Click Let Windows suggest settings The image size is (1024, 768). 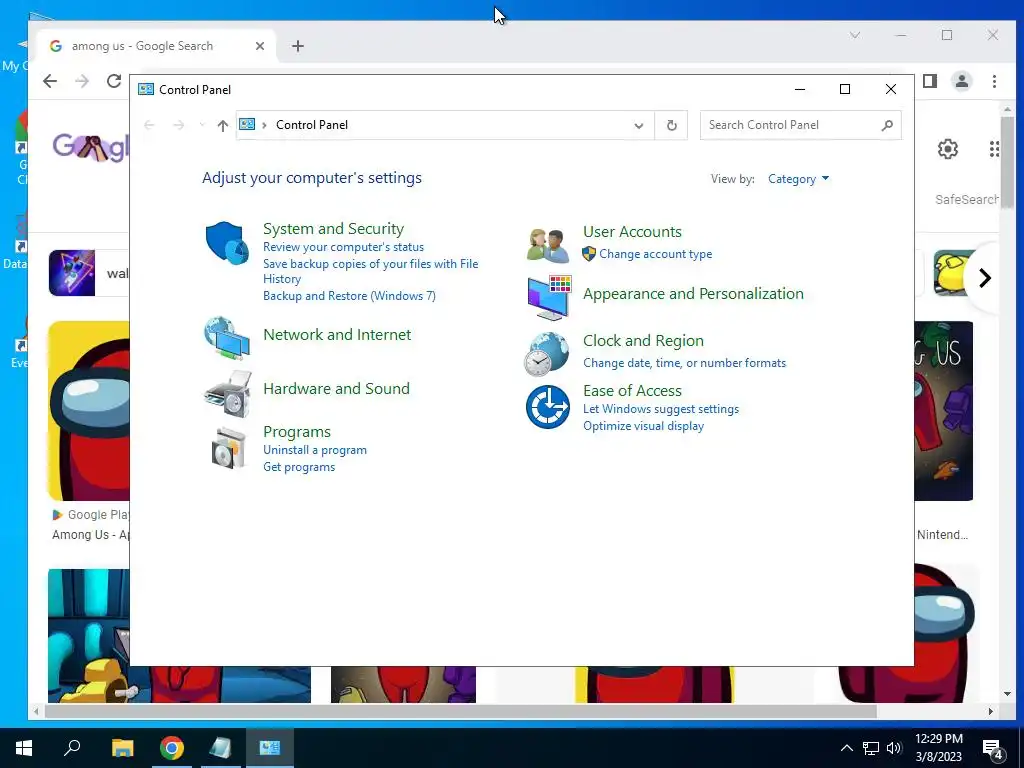pyautogui.click(x=661, y=409)
